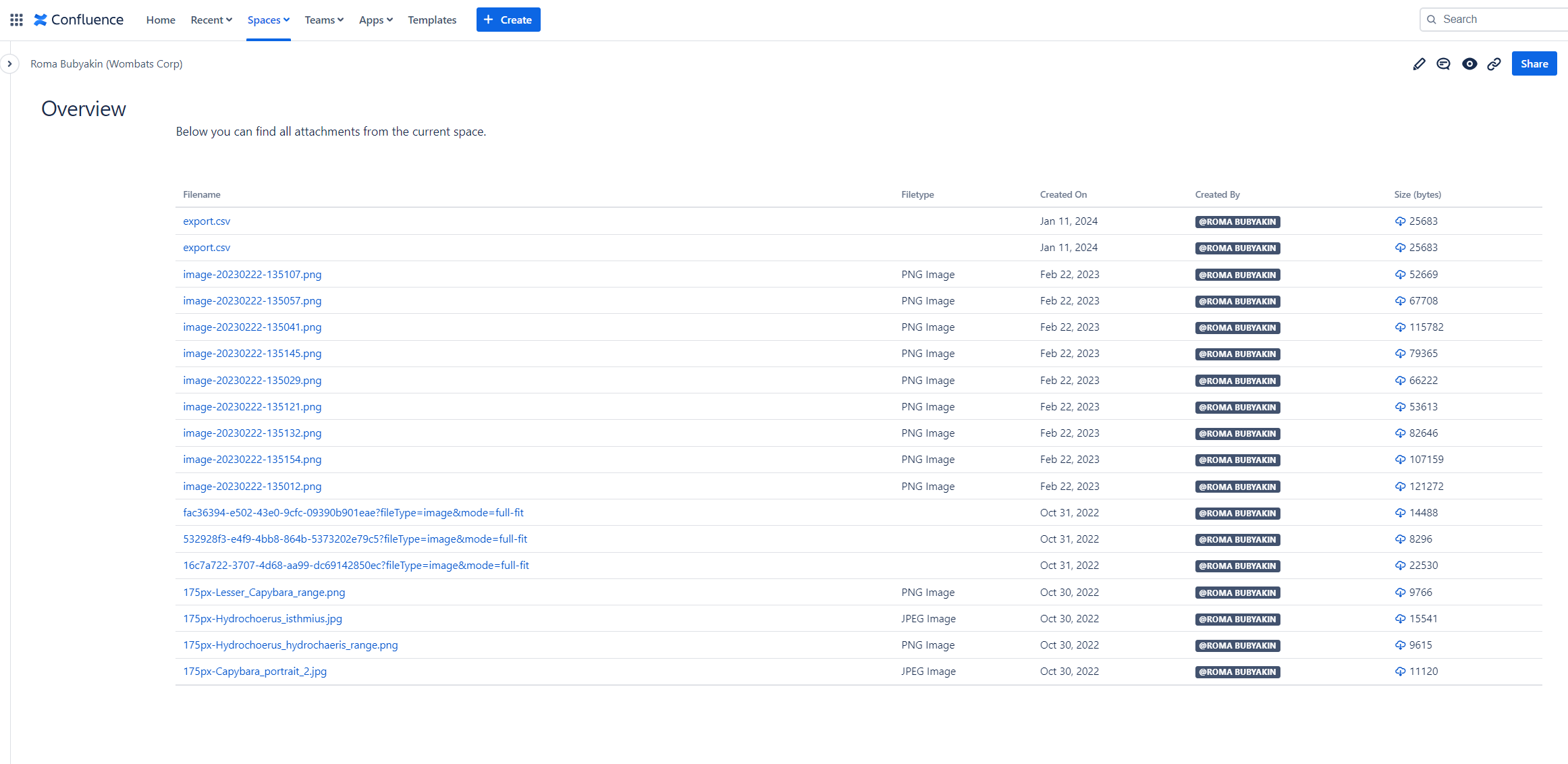The image size is (1568, 764).
Task: Open the Recent dropdown menu
Action: [x=211, y=20]
